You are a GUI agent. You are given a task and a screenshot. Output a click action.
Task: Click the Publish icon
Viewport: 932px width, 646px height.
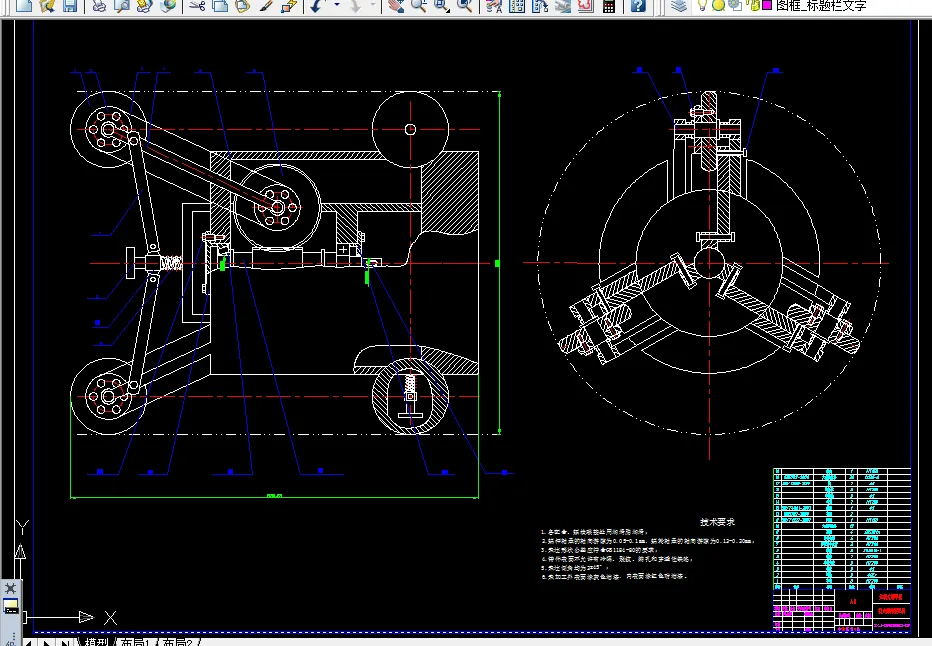point(144,5)
